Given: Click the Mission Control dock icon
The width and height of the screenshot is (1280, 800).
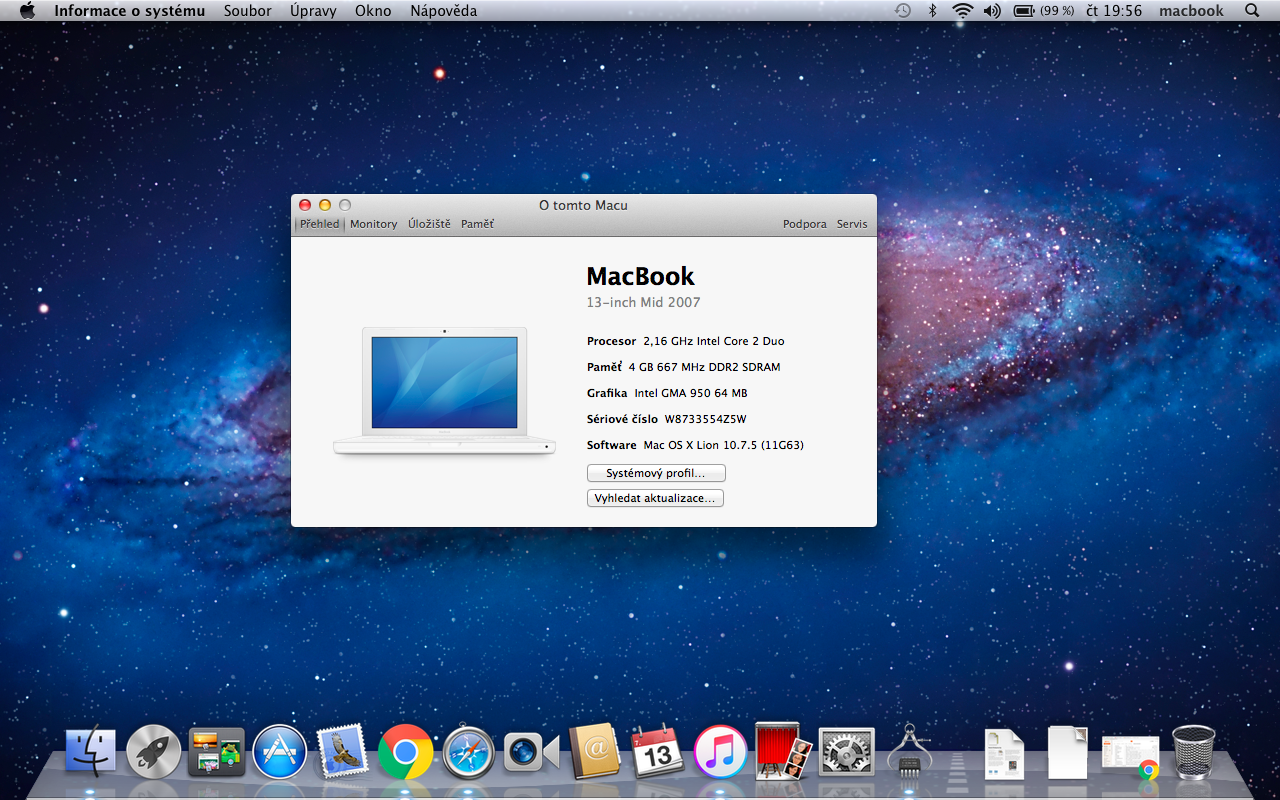Looking at the screenshot, I should (x=216, y=752).
